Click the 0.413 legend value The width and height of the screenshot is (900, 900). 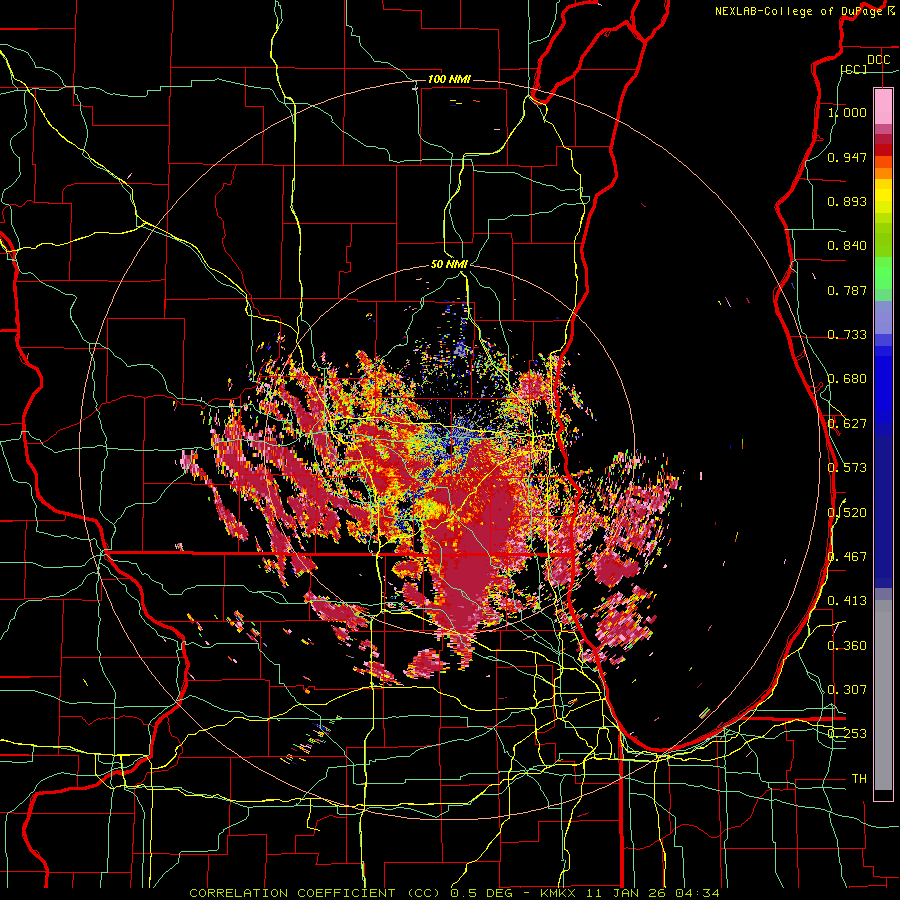click(x=847, y=601)
